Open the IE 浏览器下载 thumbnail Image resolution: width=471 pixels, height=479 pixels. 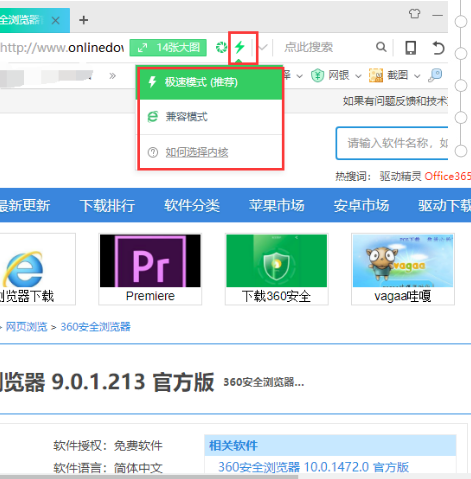coord(38,269)
